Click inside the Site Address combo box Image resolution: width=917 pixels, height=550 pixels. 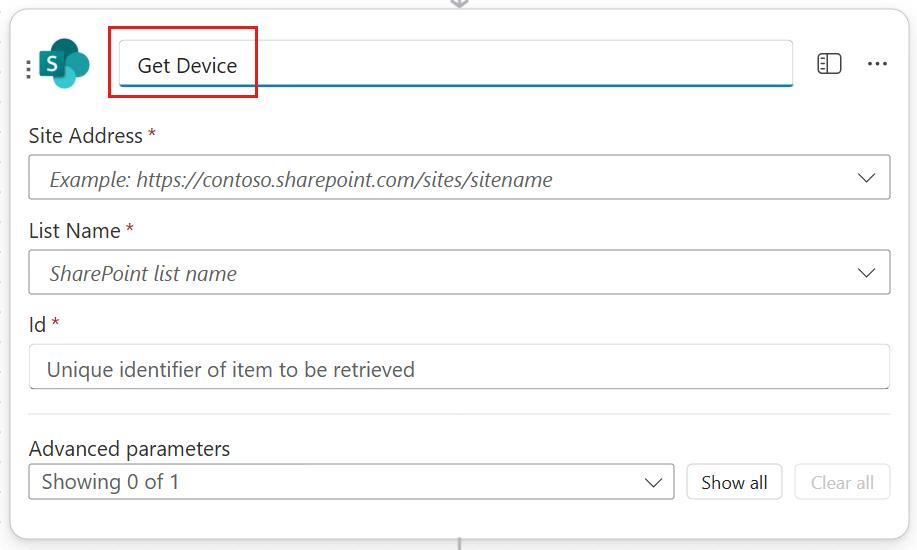click(x=440, y=180)
